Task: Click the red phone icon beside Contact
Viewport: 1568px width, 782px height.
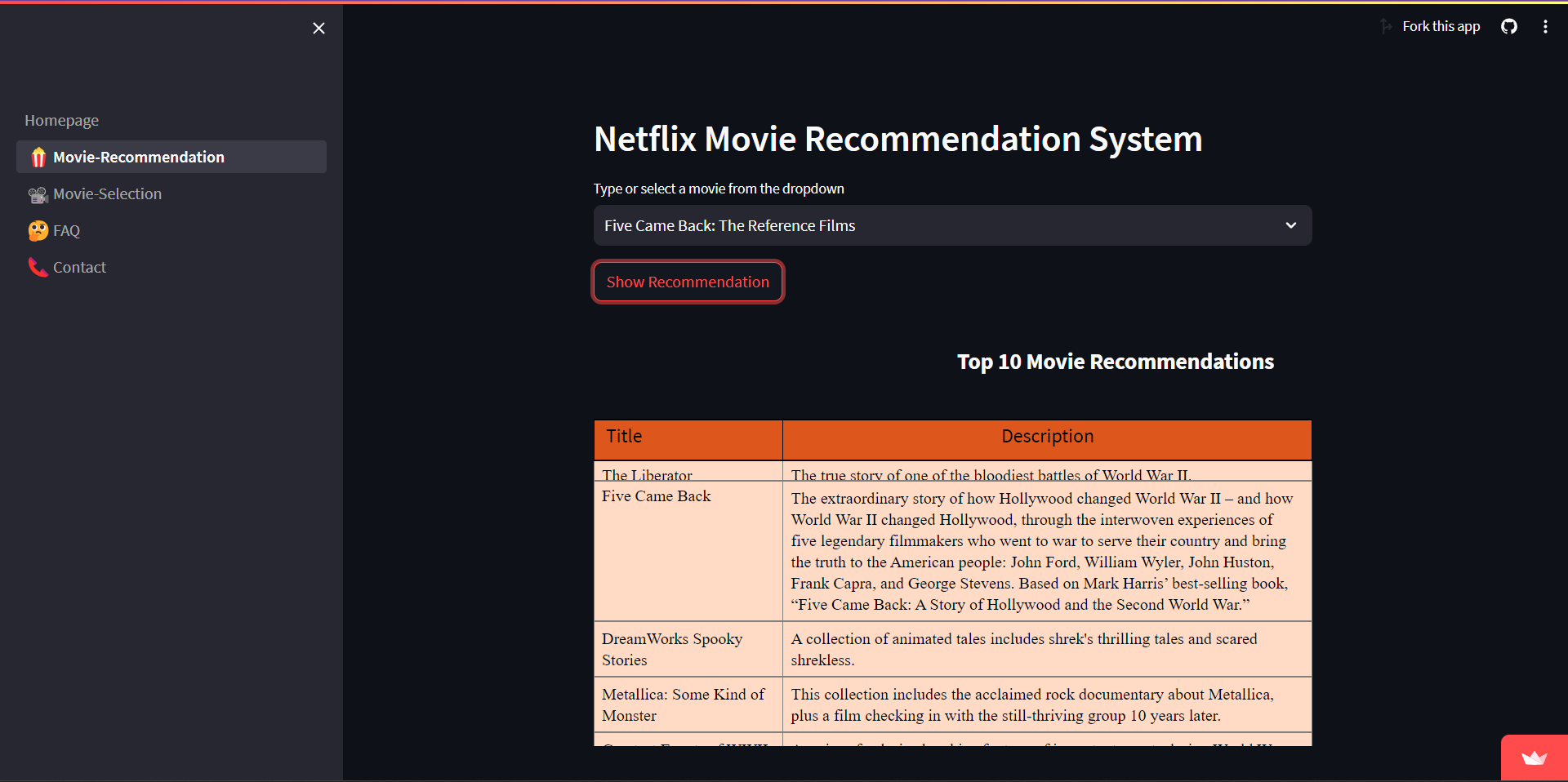Action: click(x=38, y=267)
